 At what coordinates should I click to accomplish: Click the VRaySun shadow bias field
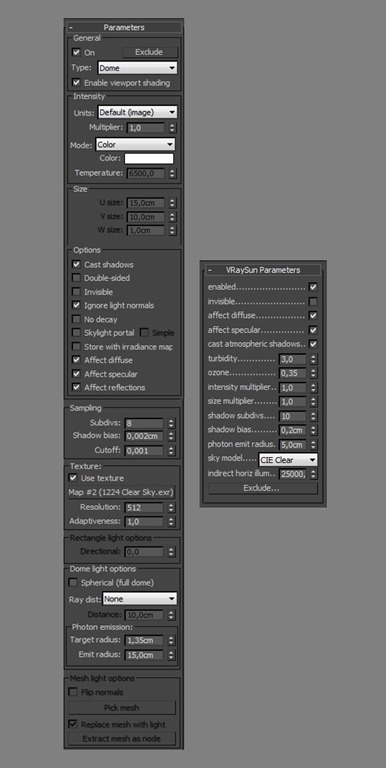pos(293,431)
